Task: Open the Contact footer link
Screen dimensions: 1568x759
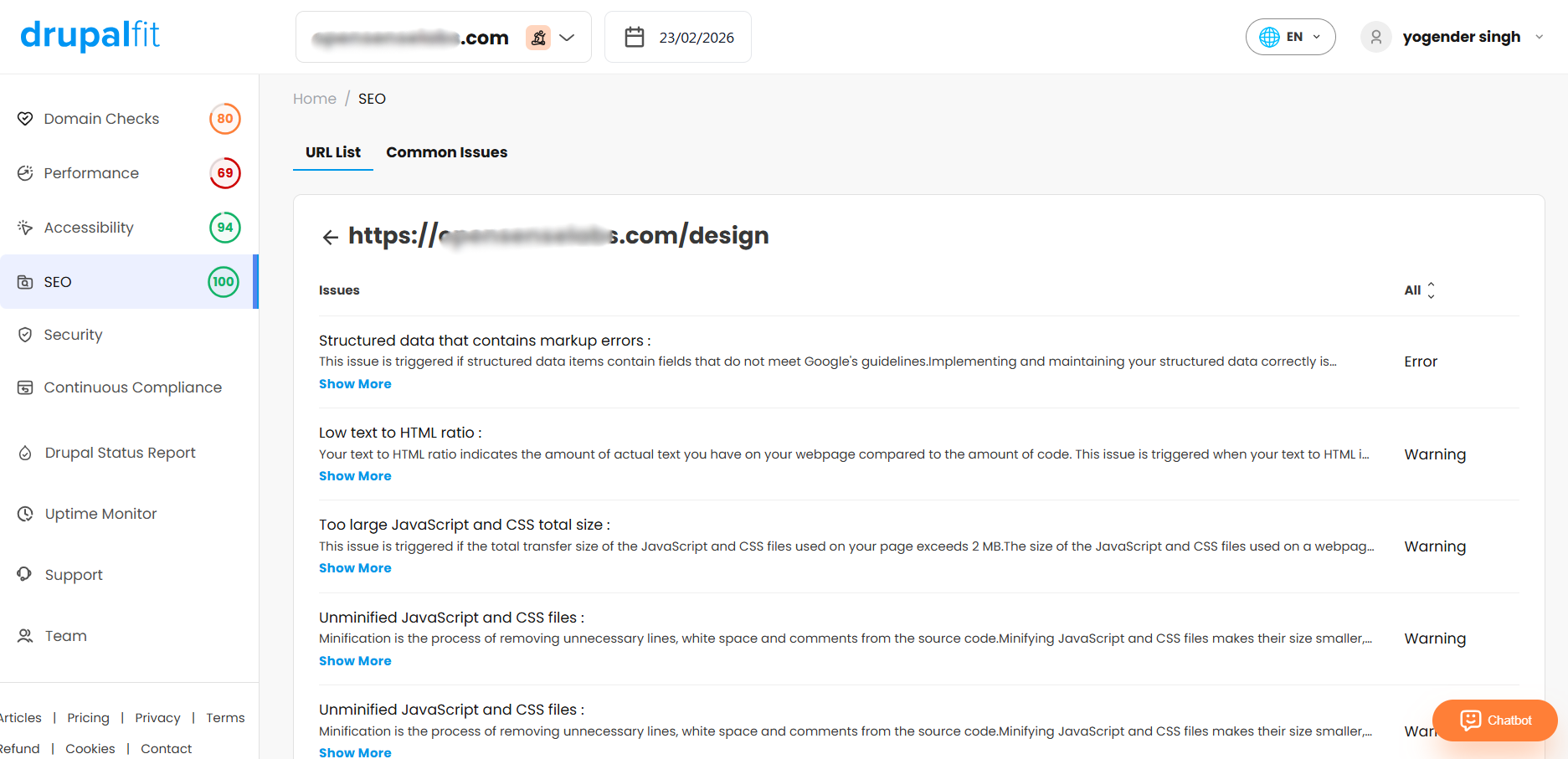Action: [x=166, y=749]
